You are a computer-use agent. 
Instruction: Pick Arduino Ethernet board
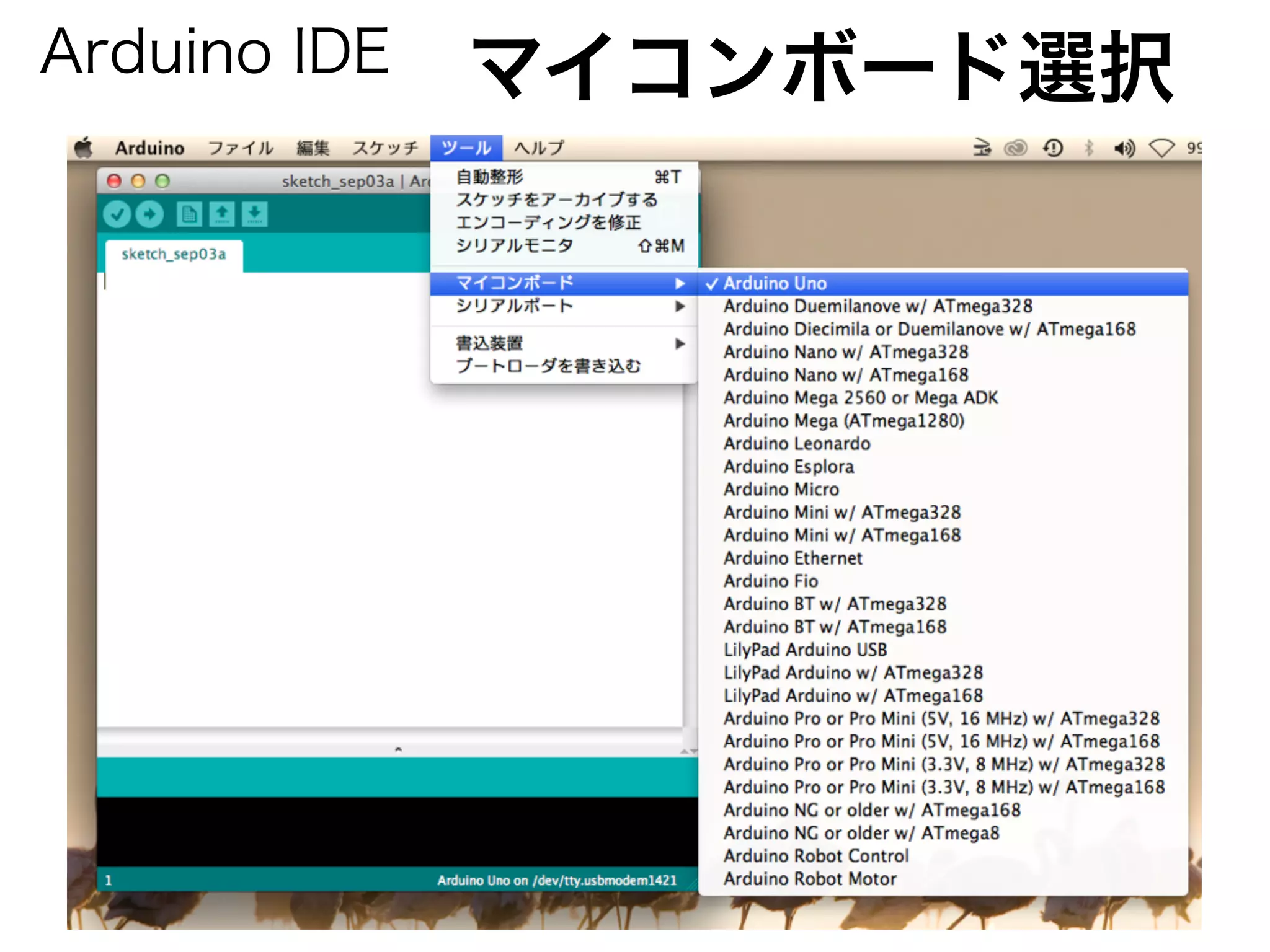(x=943, y=558)
